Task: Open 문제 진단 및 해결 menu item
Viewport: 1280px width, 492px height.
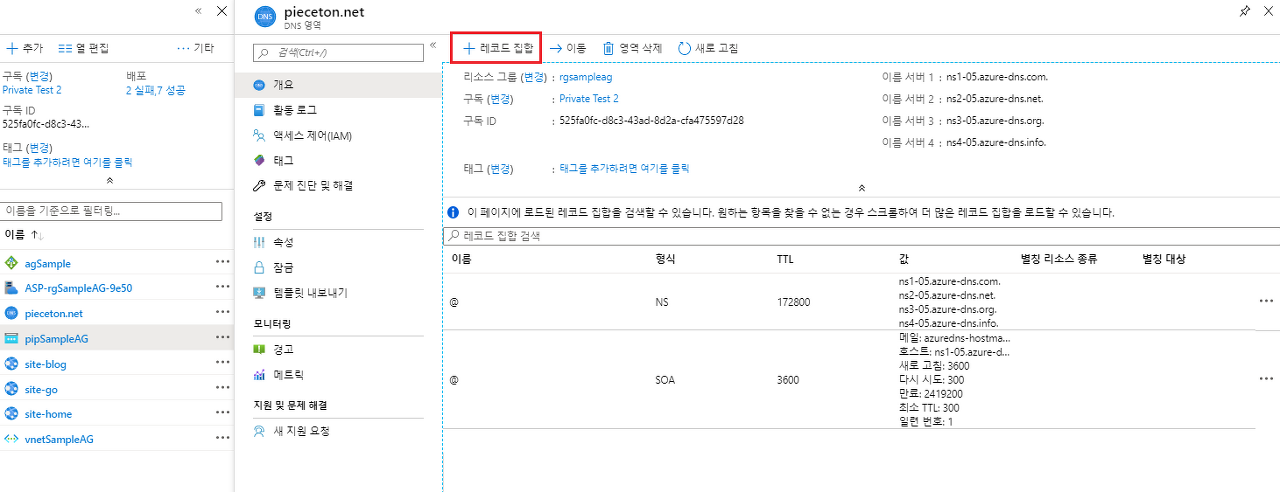Action: pyautogui.click(x=340, y=185)
